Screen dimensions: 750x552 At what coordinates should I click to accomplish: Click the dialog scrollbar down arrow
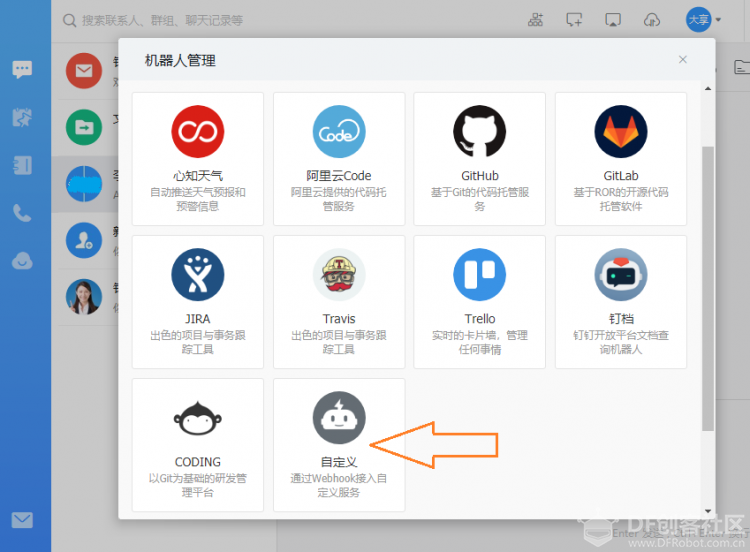tap(708, 511)
